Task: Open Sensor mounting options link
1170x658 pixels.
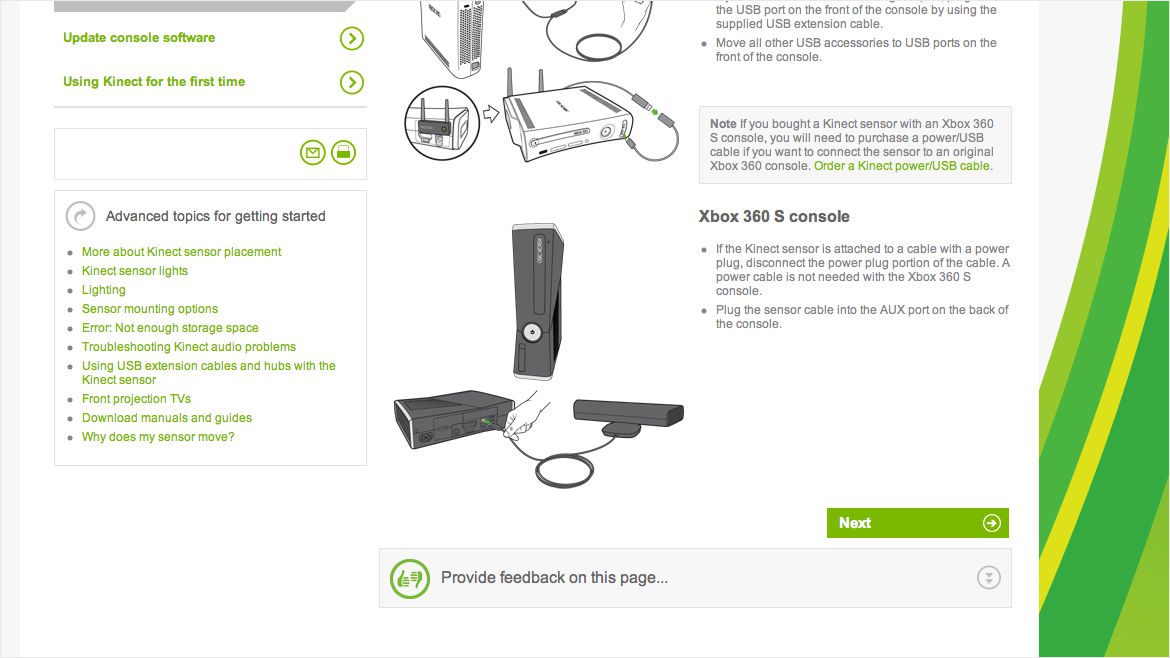Action: (149, 309)
